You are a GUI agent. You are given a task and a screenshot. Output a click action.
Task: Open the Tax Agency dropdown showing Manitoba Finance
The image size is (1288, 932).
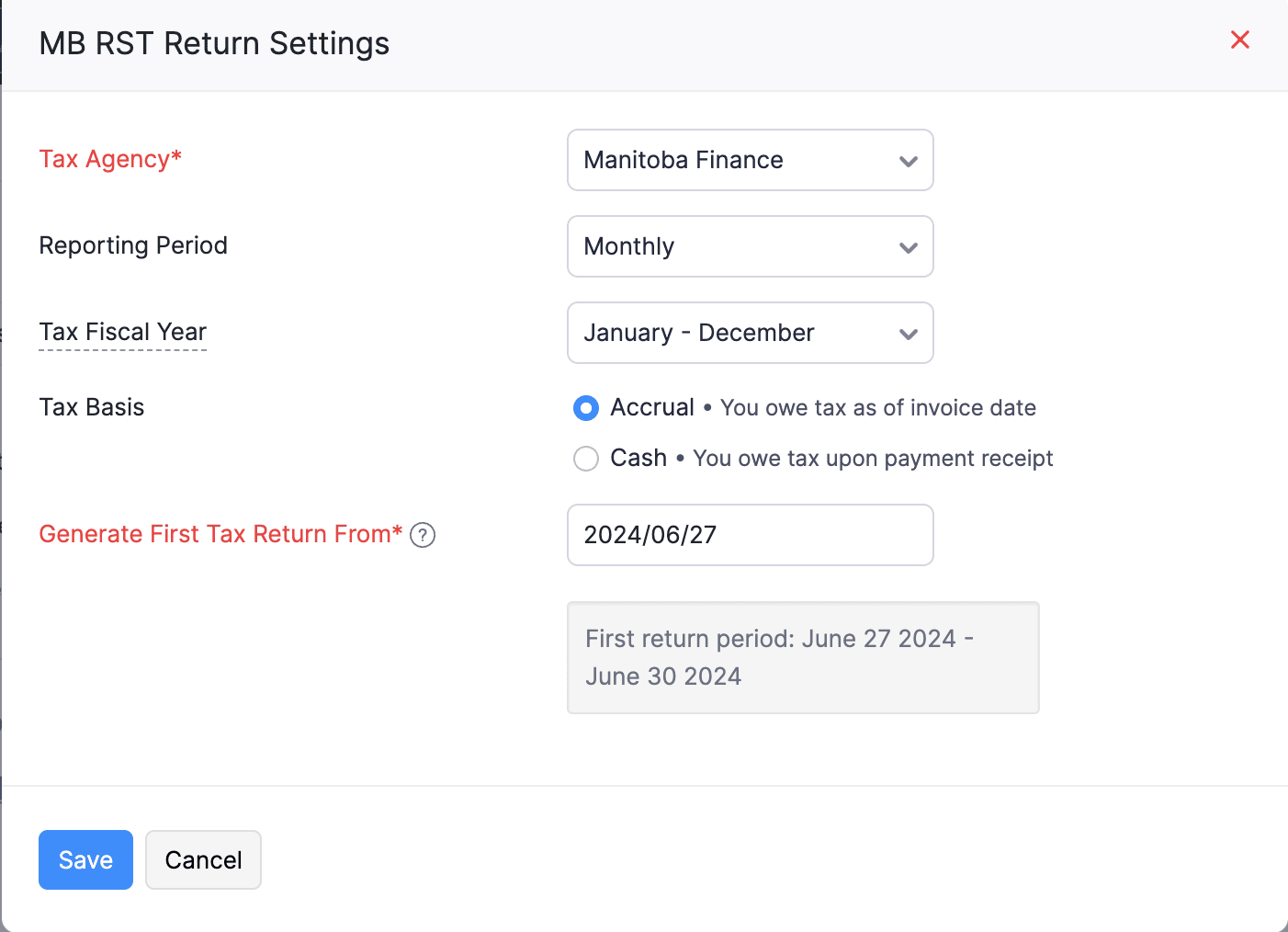point(735,160)
